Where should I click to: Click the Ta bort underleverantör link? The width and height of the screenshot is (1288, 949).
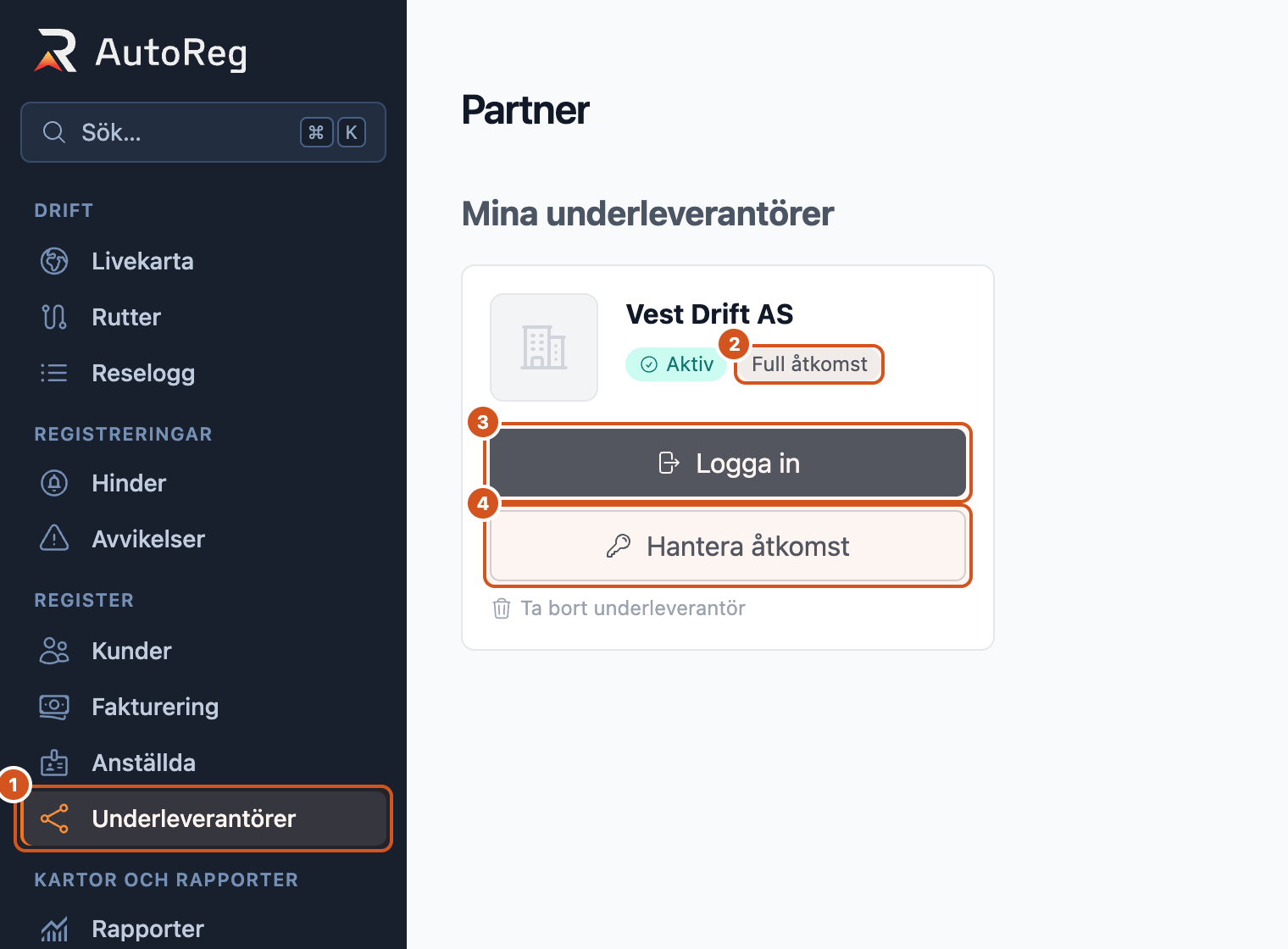(x=619, y=608)
